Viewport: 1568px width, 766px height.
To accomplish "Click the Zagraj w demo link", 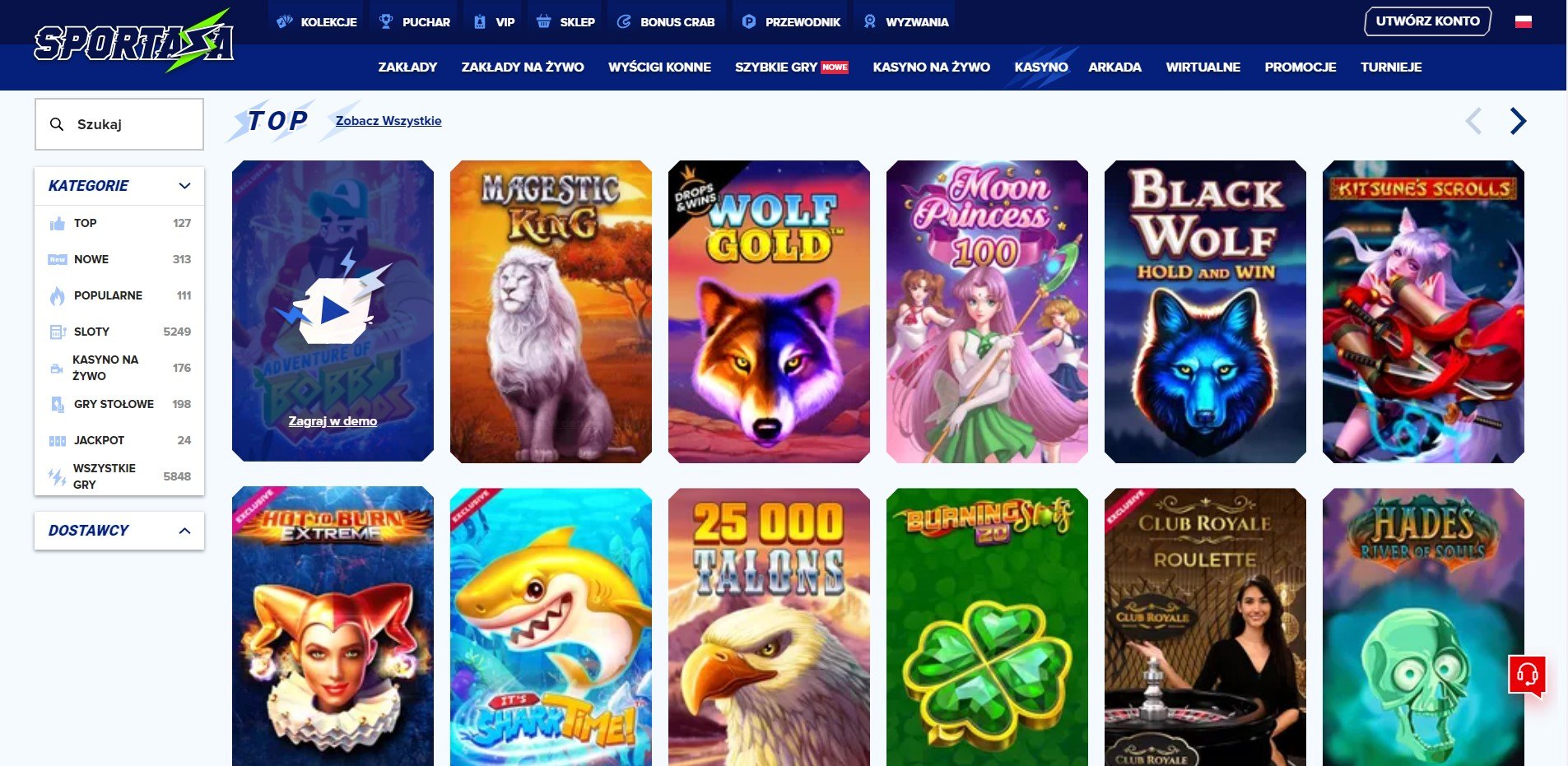I will point(333,421).
